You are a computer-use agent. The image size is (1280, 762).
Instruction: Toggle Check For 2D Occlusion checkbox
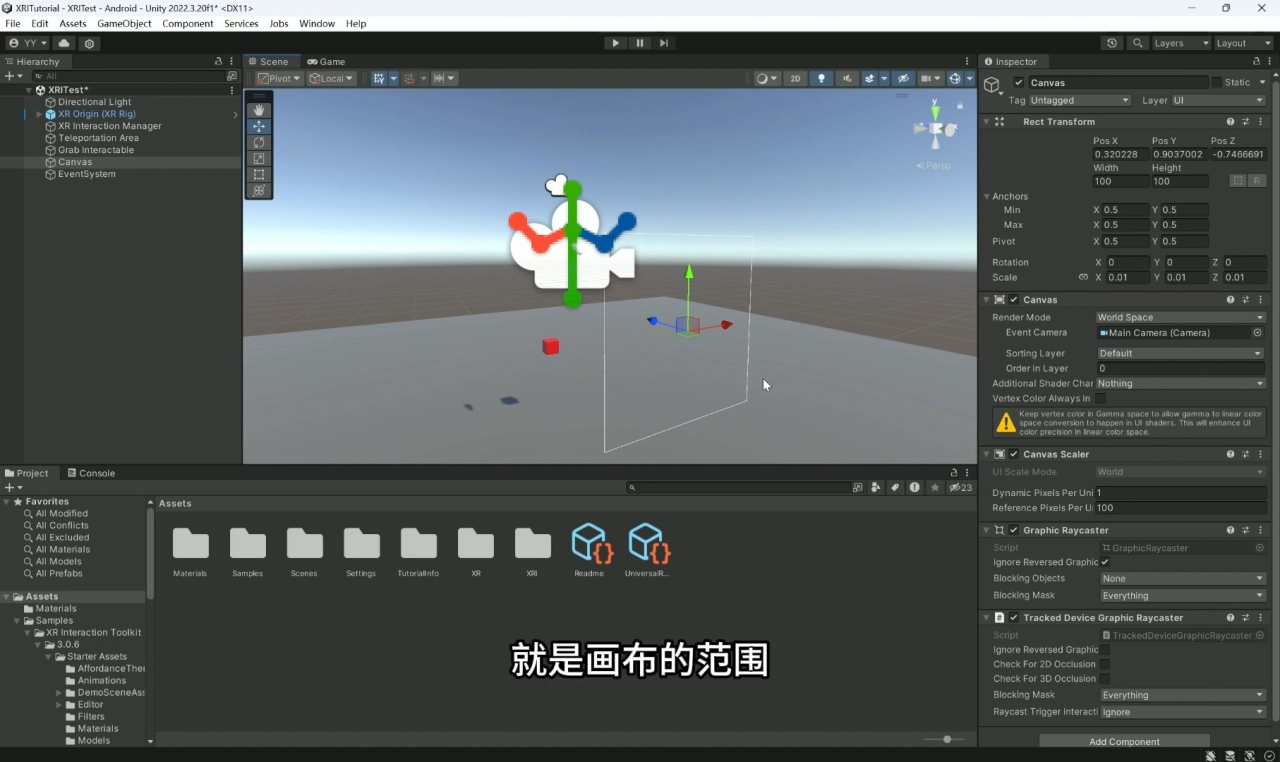click(x=1105, y=664)
